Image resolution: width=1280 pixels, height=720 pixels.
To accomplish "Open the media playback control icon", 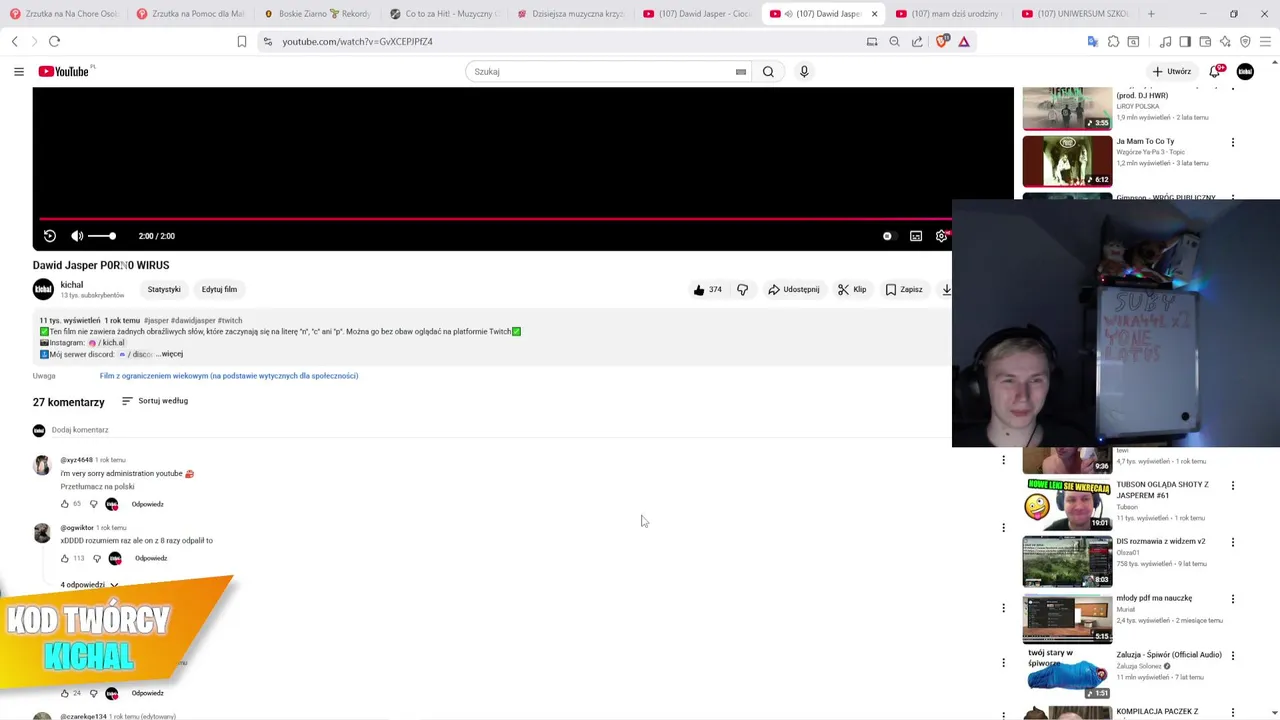I will [x=1165, y=41].
